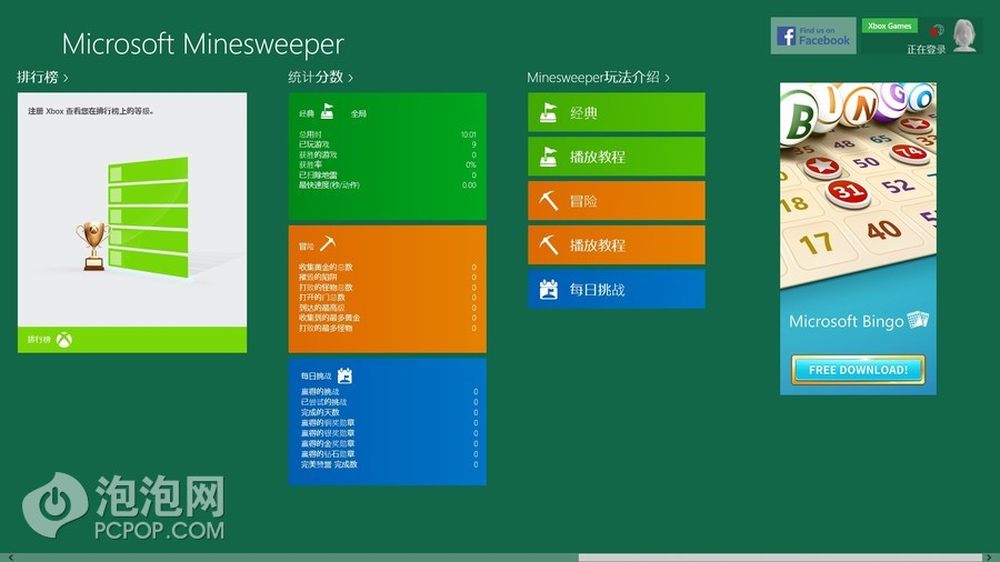Viewport: 1000px width, 562px height.
Task: Click the 收集黄金的总数 stat row
Action: 387,267
